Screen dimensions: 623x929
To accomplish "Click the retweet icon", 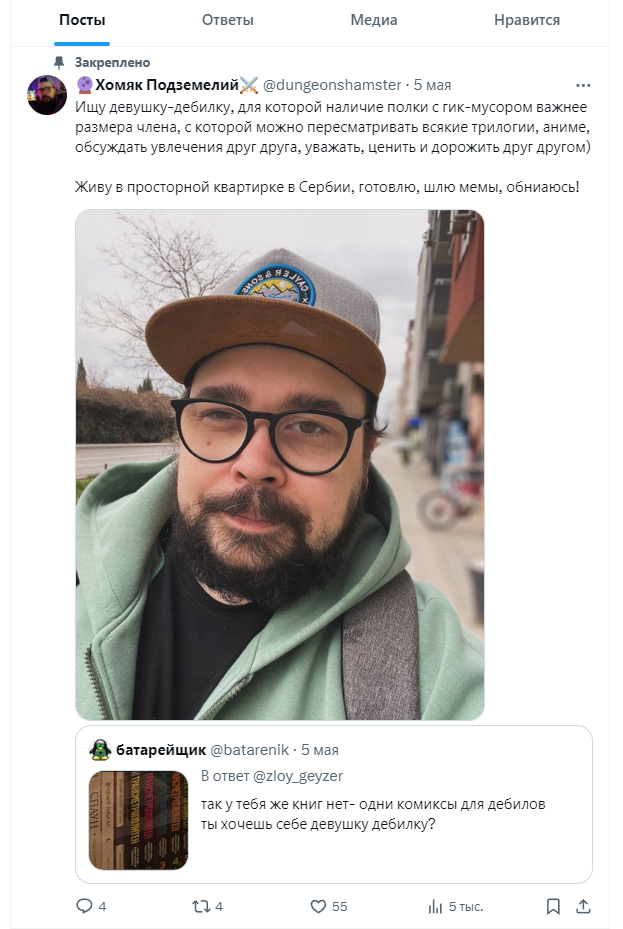I will click(201, 906).
